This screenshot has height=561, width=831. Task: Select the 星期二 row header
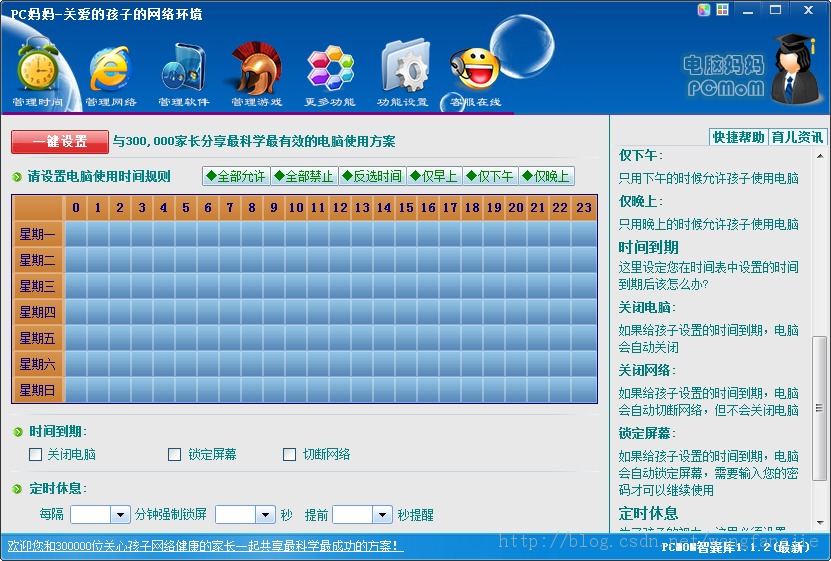[x=38, y=260]
